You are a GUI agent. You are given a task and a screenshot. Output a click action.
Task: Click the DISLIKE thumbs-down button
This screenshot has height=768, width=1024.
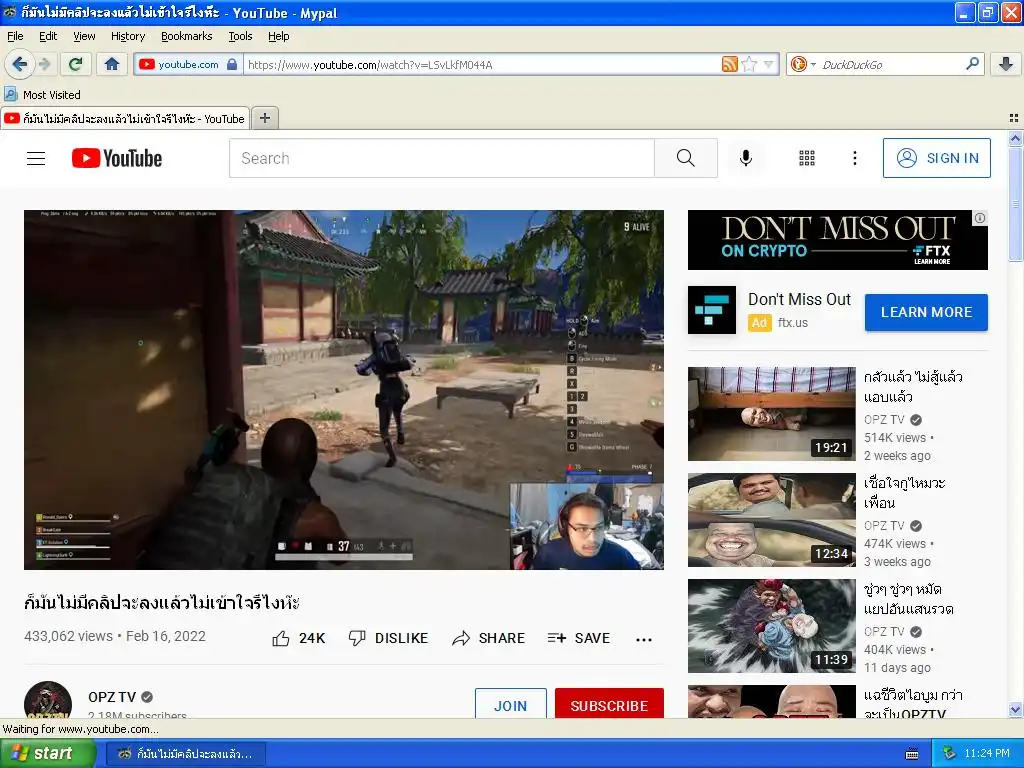[x=388, y=638]
